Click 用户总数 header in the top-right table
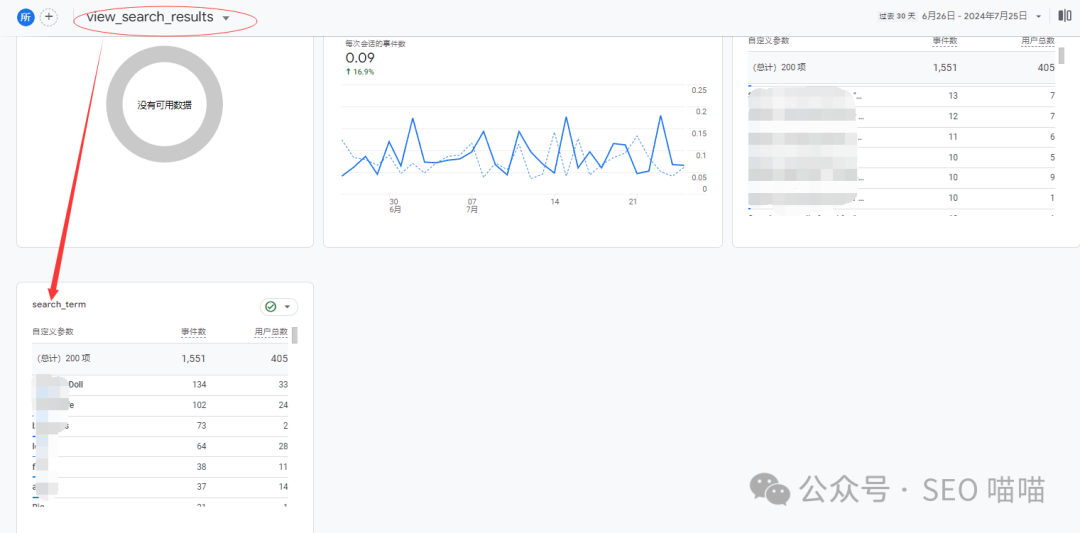 coord(1038,41)
